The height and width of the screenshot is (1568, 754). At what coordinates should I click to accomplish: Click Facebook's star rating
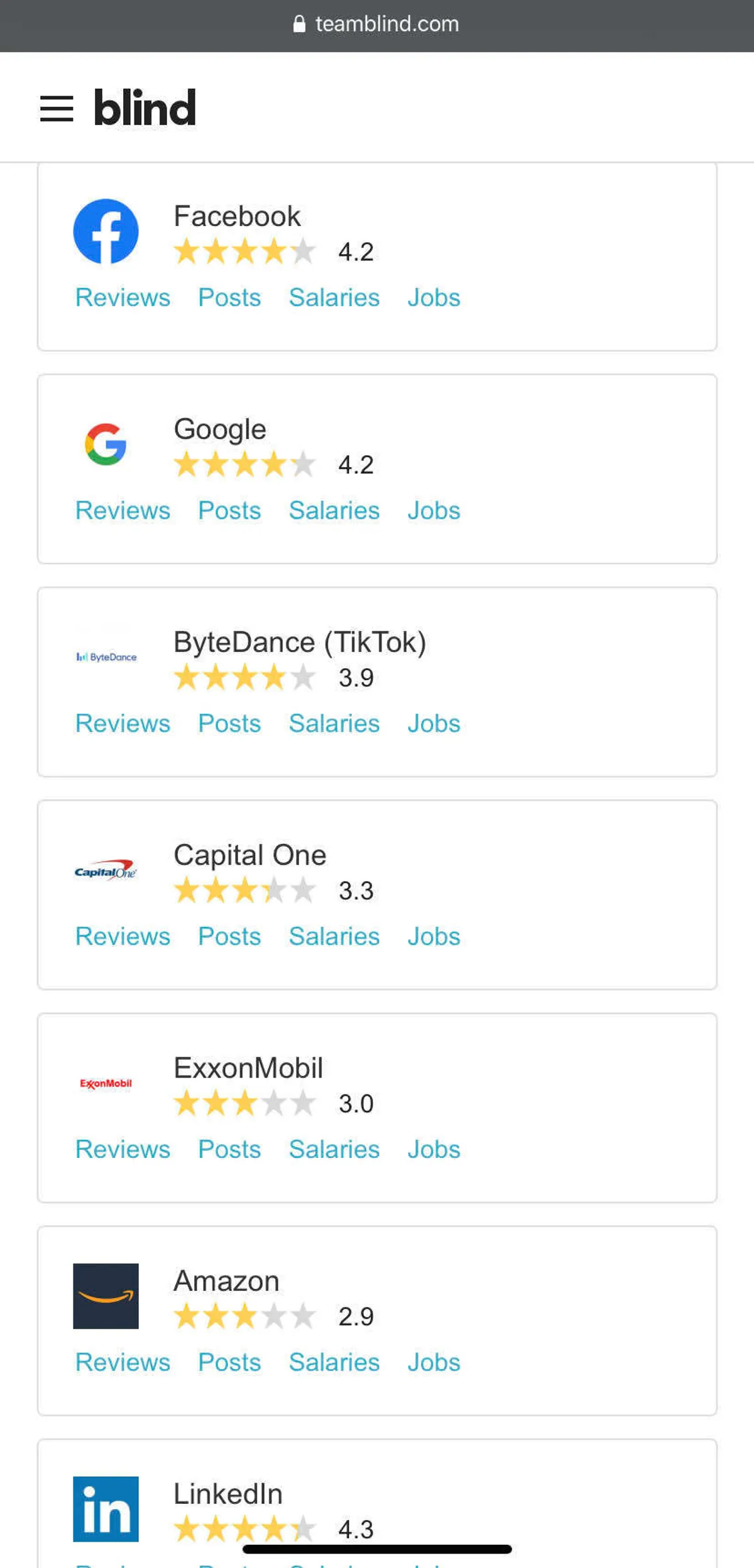pos(244,252)
